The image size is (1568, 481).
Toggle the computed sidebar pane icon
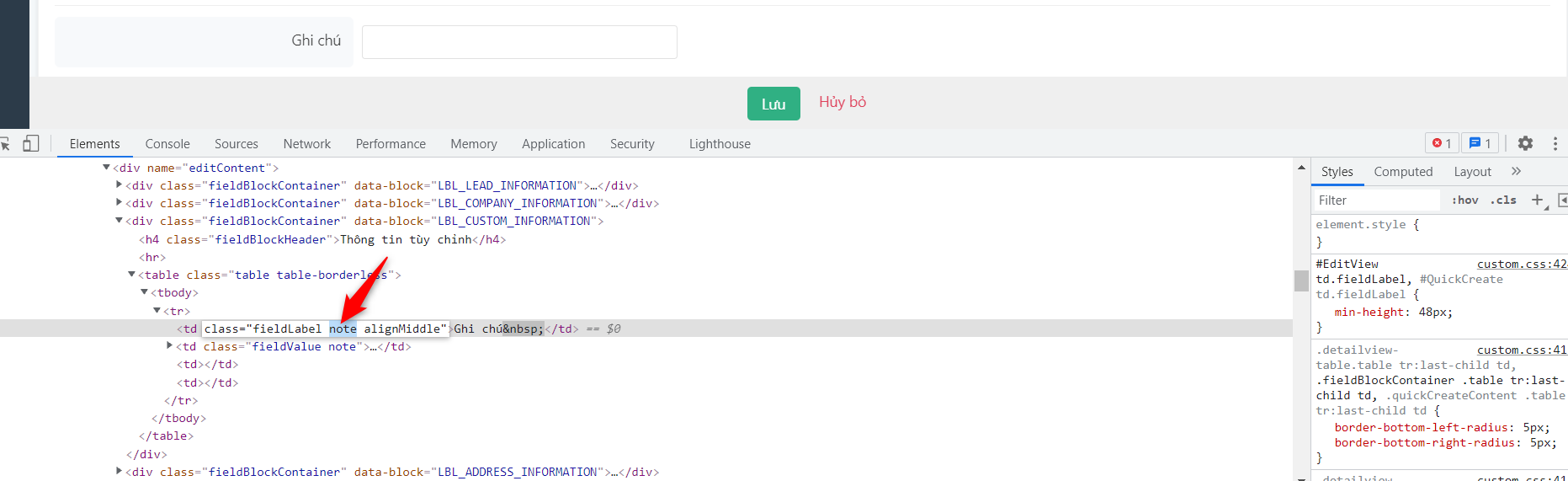point(1563,200)
